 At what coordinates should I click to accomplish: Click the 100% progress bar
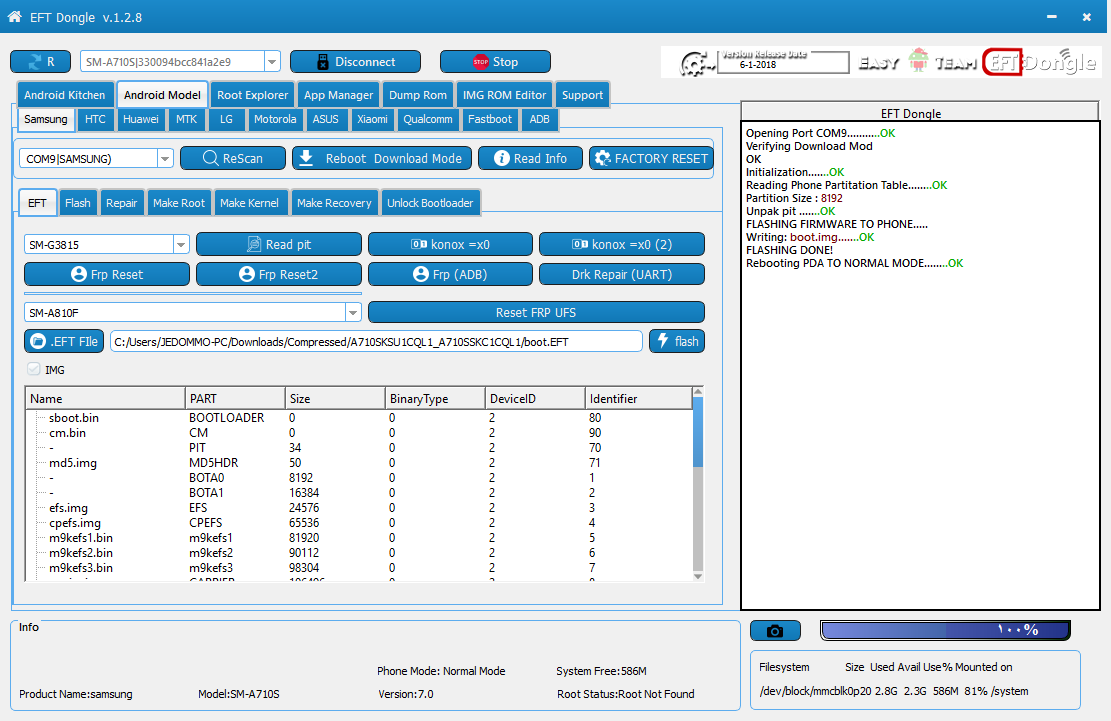945,630
